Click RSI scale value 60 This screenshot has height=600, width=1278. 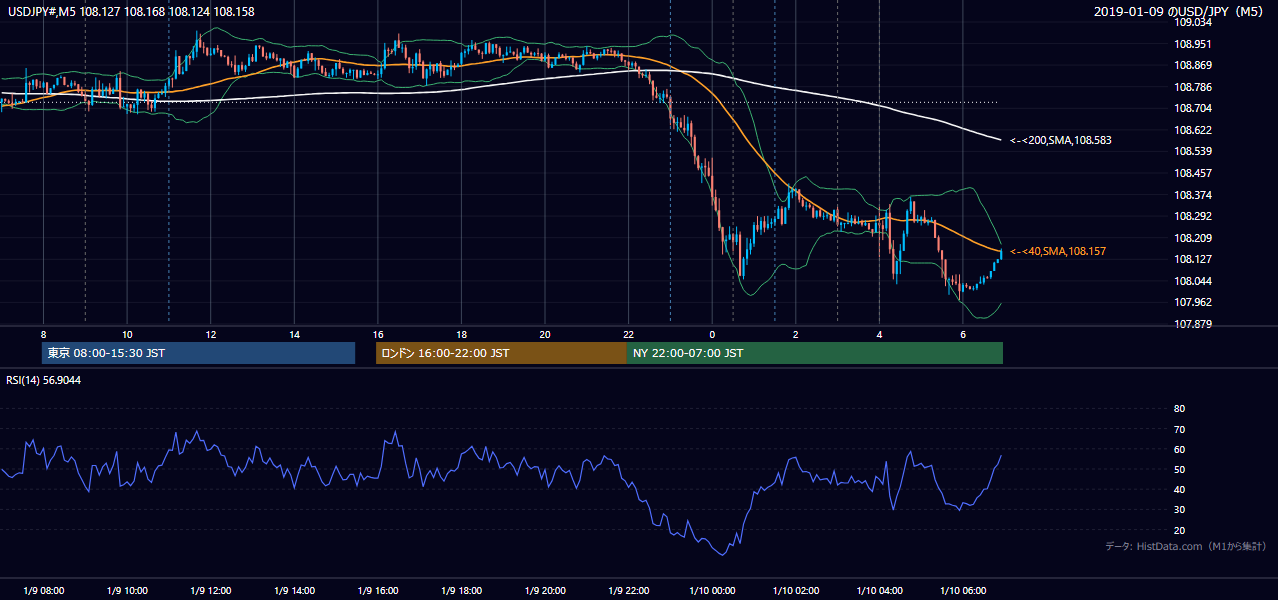coord(1179,449)
